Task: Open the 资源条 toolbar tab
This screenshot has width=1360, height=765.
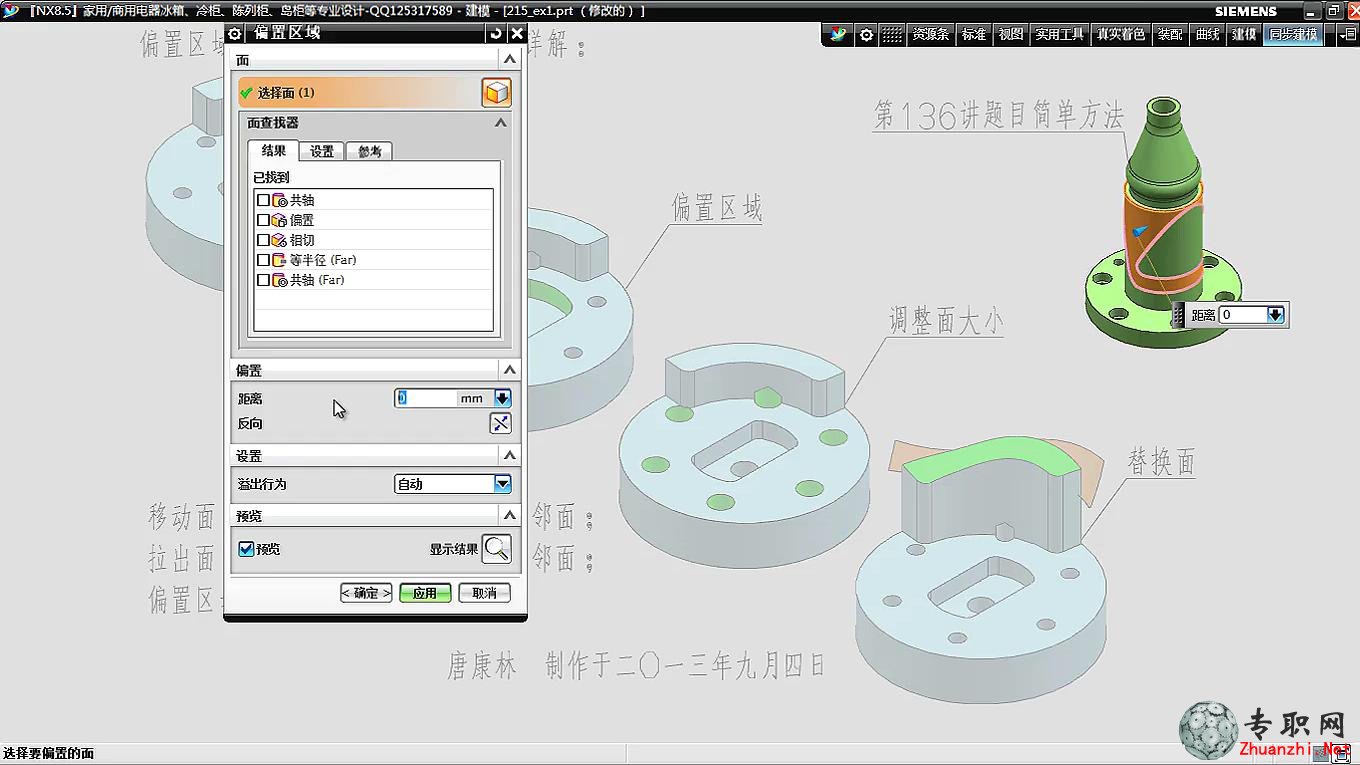Action: (x=930, y=34)
